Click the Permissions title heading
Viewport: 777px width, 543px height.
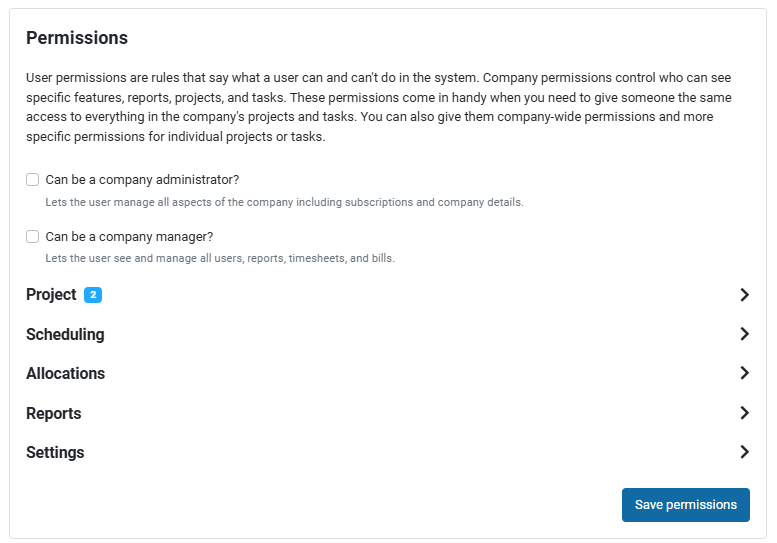click(77, 38)
